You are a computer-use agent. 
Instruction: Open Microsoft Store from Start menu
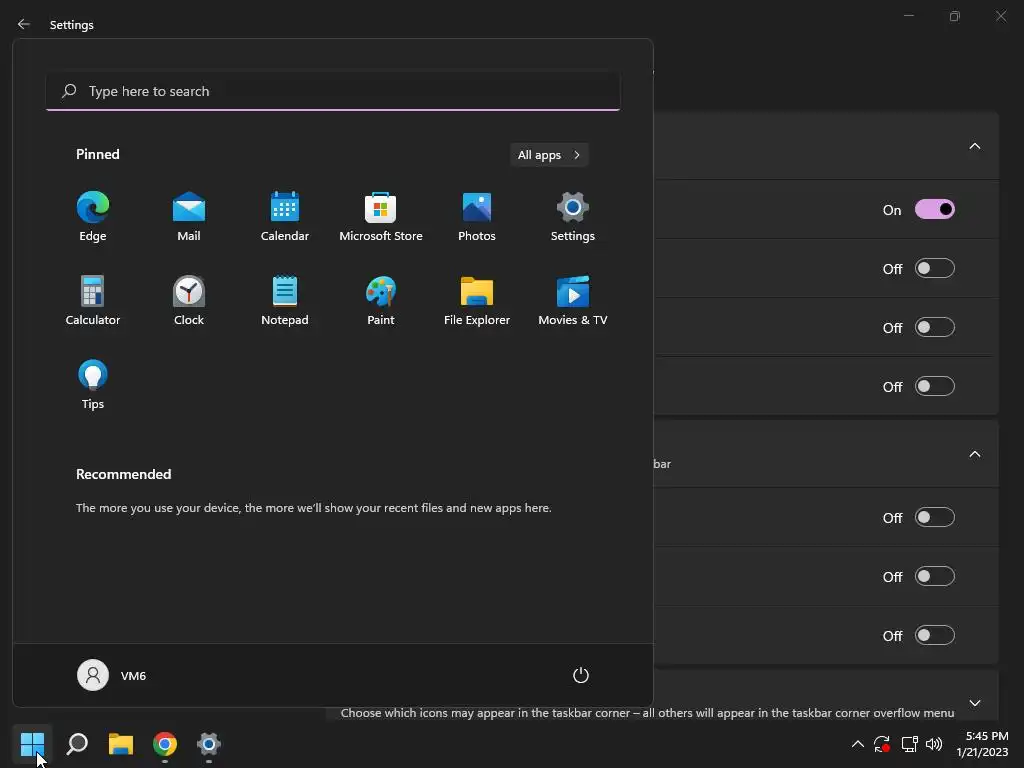click(381, 217)
